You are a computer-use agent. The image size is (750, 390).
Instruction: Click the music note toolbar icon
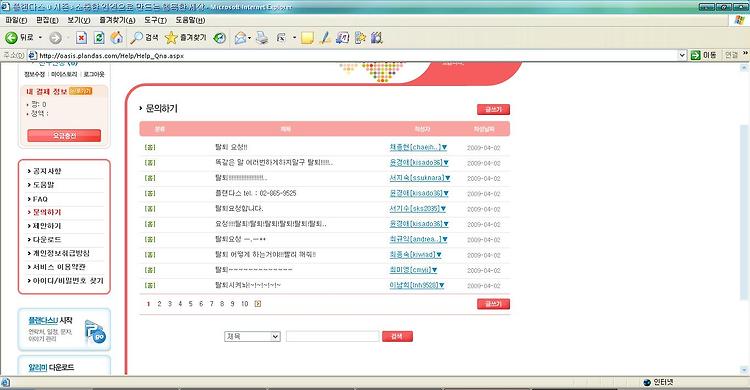coord(342,38)
